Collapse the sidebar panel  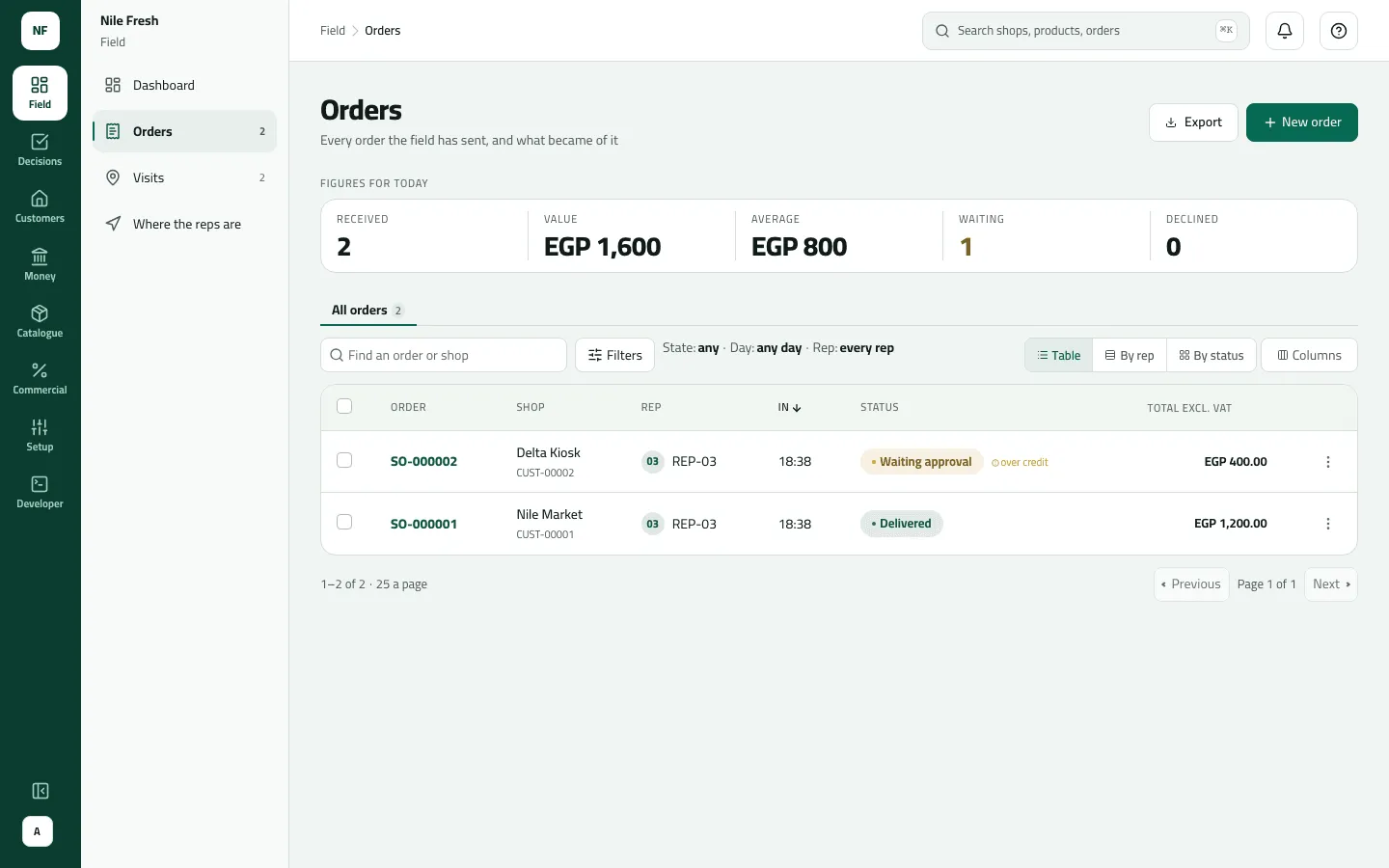coord(41,791)
